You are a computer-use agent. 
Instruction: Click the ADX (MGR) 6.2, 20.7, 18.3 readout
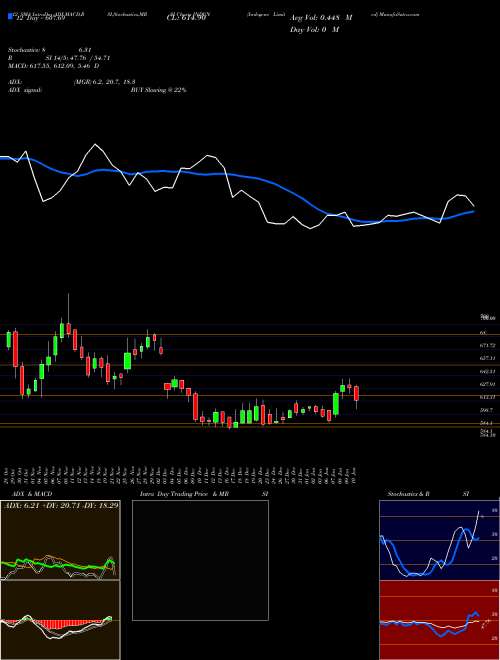coord(74,82)
